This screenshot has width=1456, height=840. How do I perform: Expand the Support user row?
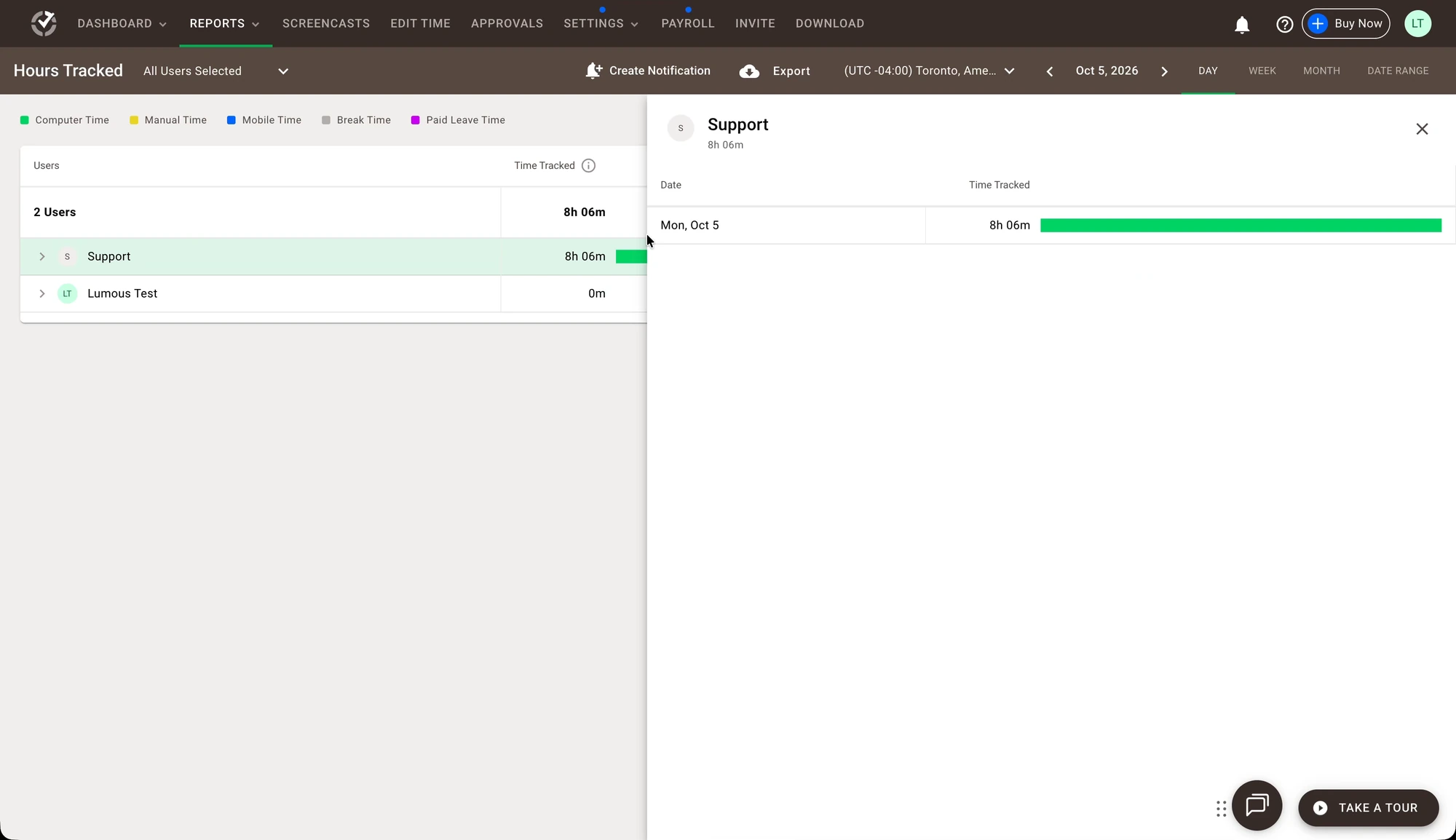[42, 256]
